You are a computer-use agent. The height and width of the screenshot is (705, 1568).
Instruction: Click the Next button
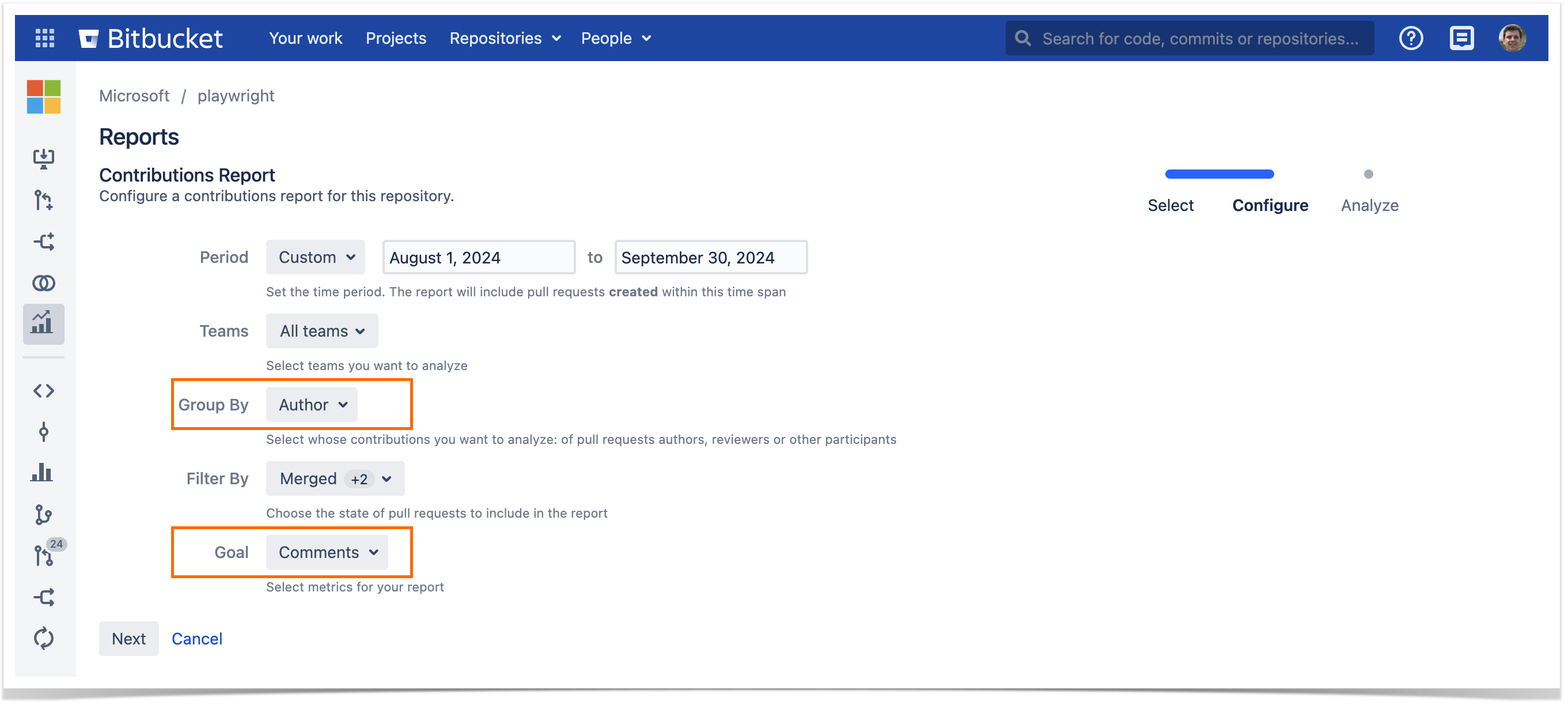[x=127, y=638]
